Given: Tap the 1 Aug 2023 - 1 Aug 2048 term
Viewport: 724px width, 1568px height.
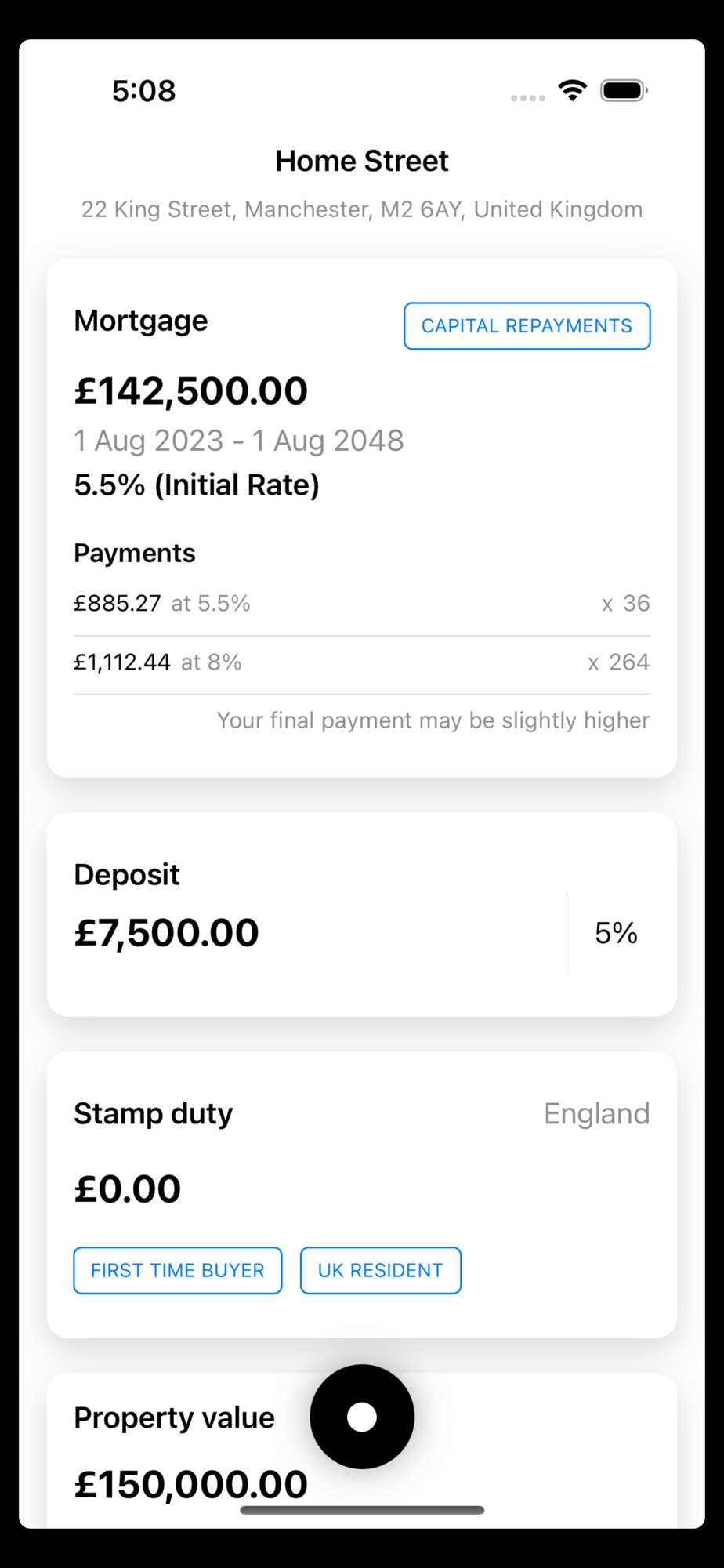Looking at the screenshot, I should point(239,441).
